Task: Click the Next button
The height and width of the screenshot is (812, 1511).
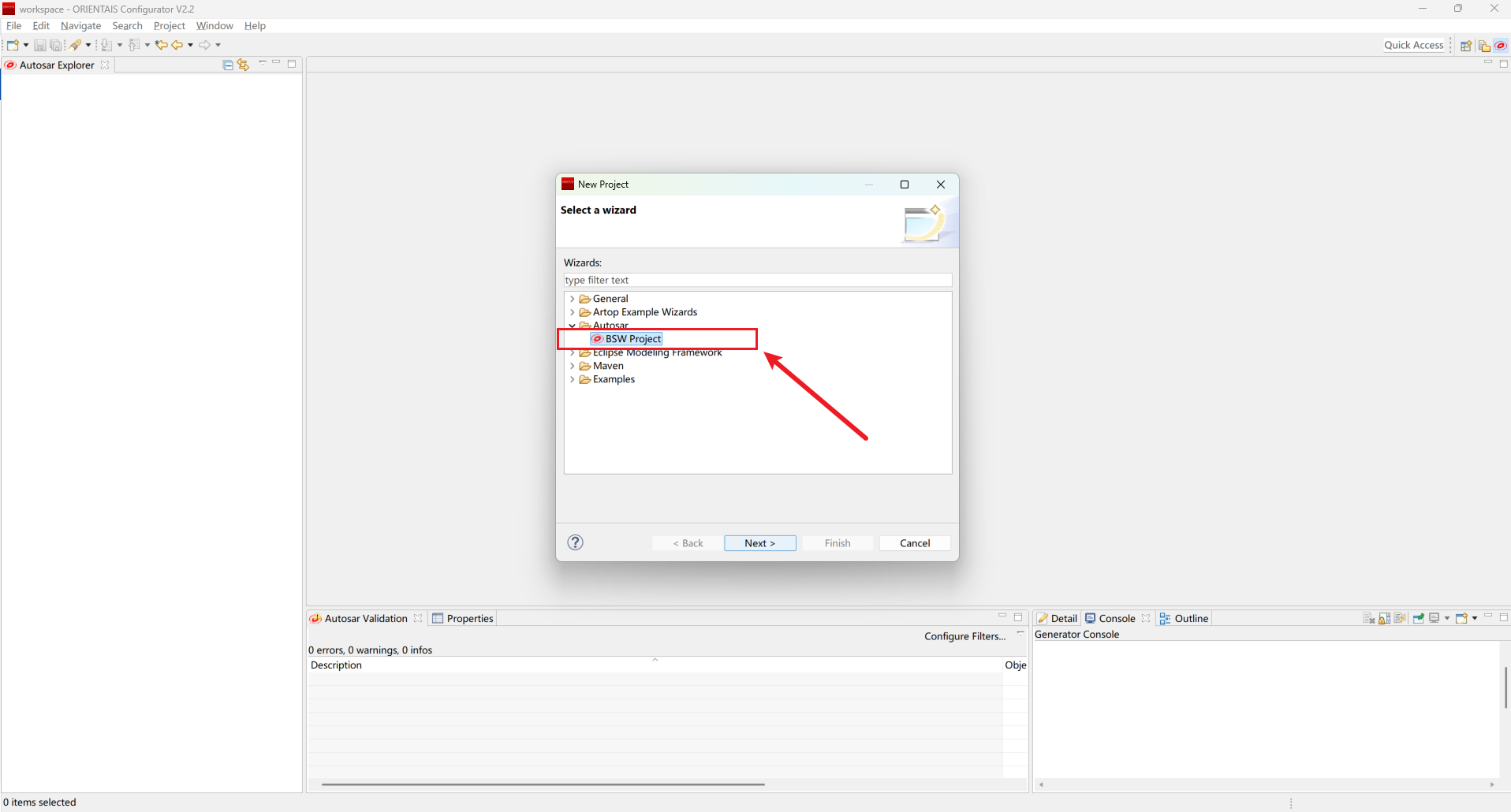Action: click(759, 543)
